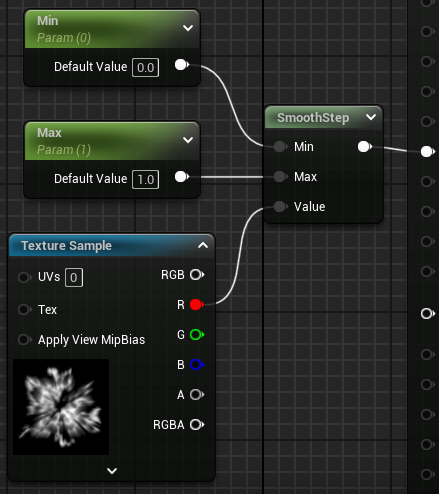The width and height of the screenshot is (439, 494).
Task: Edit Min Default Value field 0.0
Action: click(146, 68)
